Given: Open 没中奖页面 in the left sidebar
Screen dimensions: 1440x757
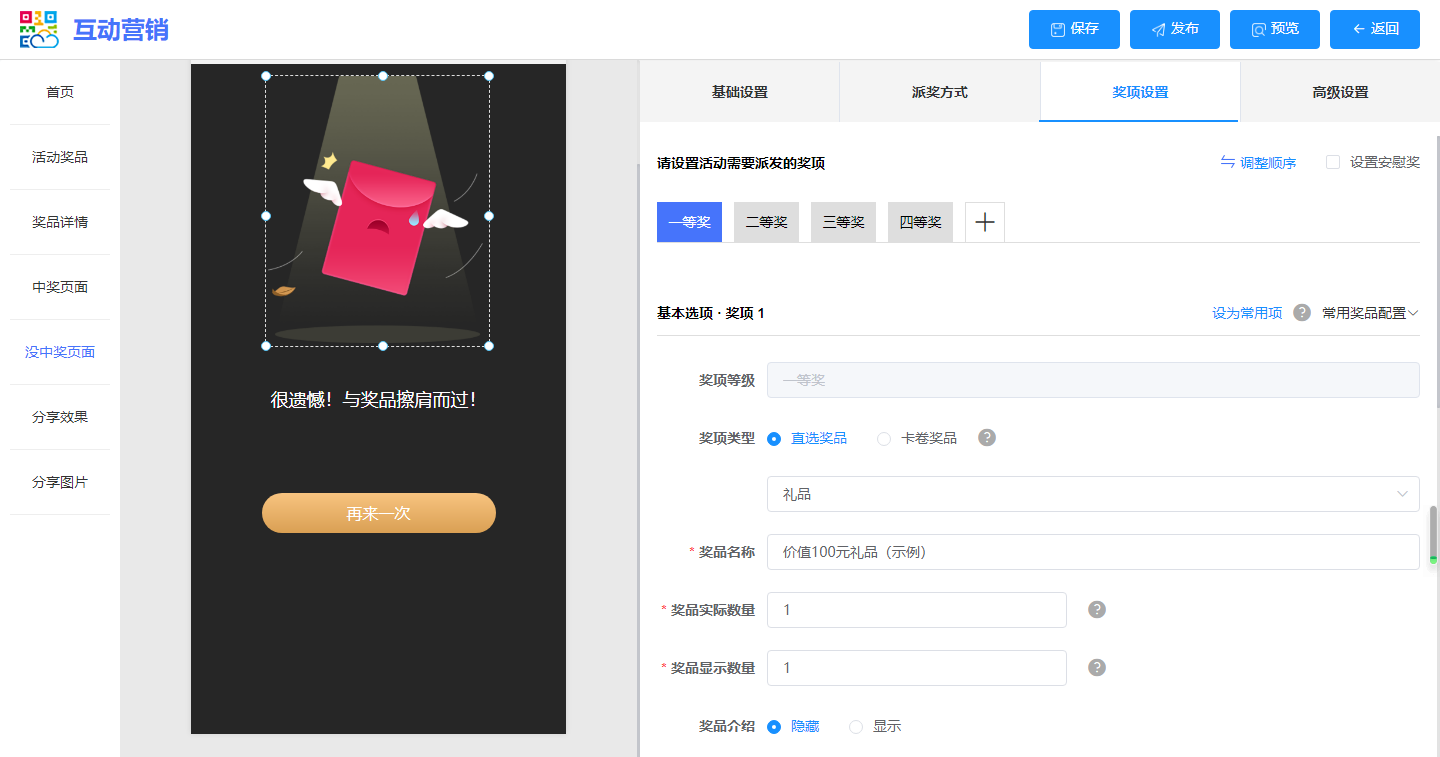Looking at the screenshot, I should 60,352.
